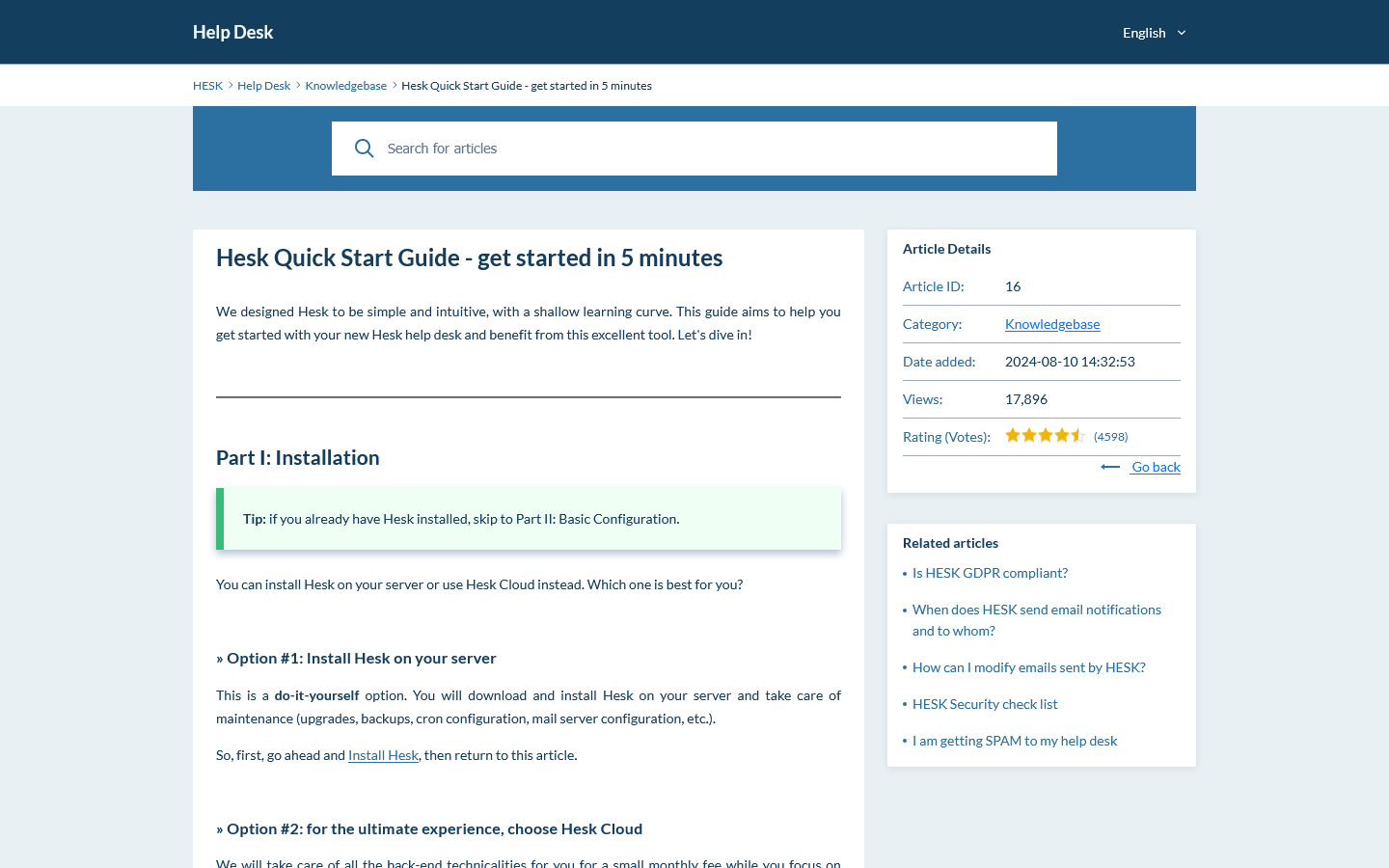Open 'When does HESK send email notifications' article
Viewport: 1389px width, 868px height.
click(1037, 620)
